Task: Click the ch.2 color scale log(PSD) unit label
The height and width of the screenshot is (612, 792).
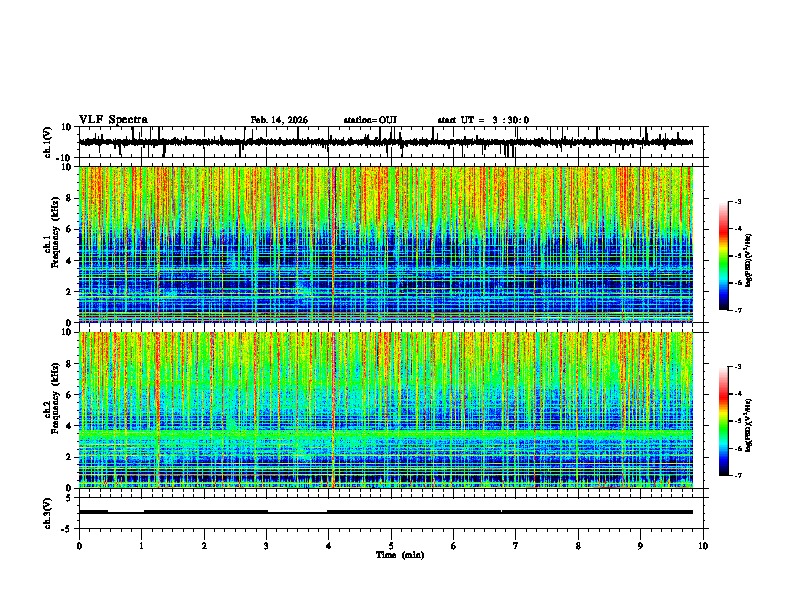Action: point(748,426)
